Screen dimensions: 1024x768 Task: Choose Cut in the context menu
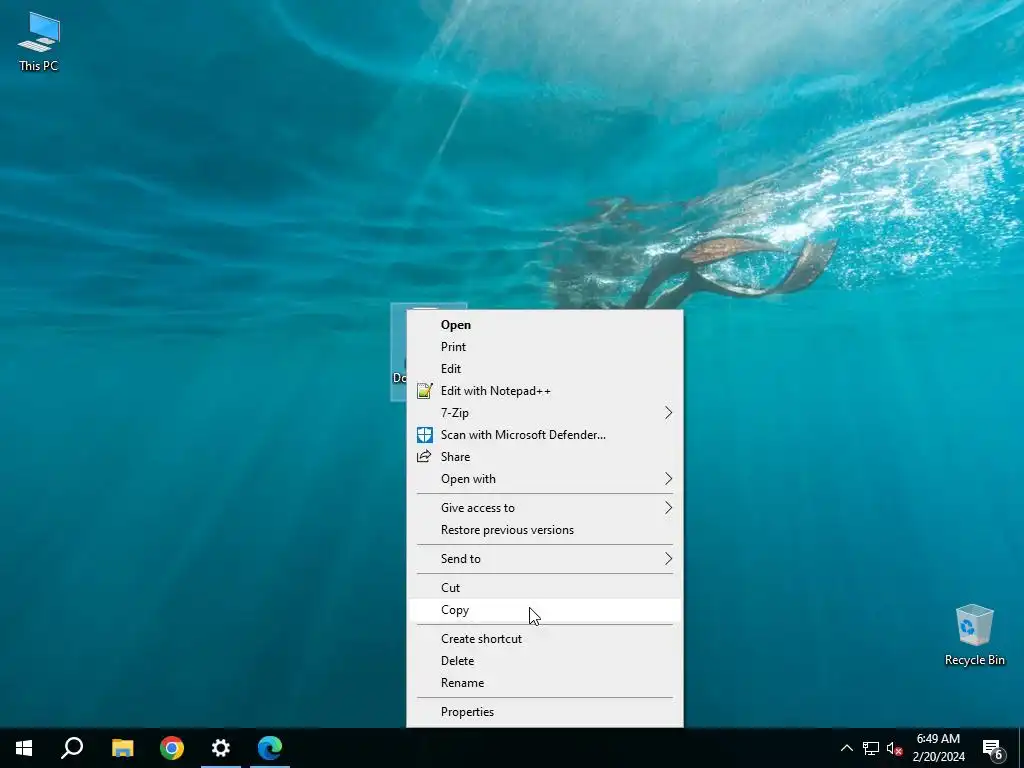(x=545, y=588)
